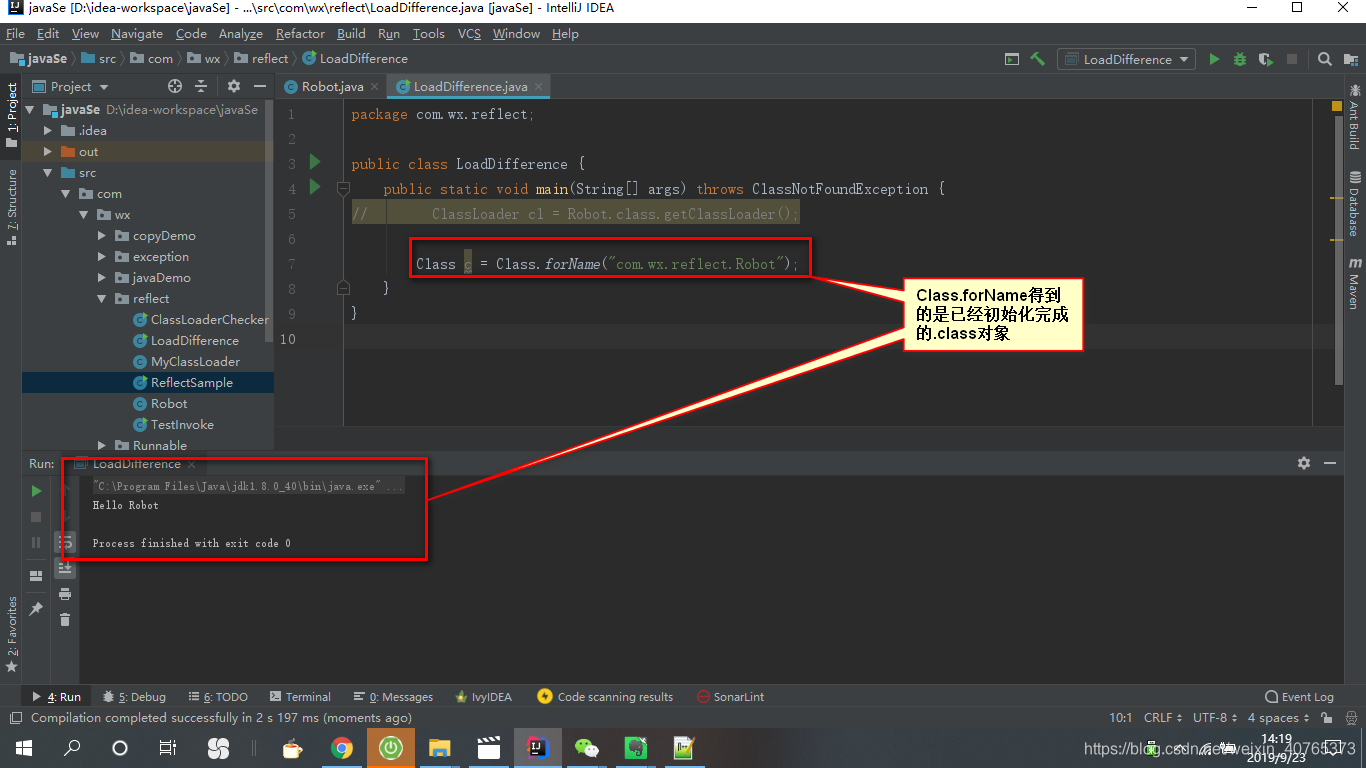
Task: Select TestInvoke in project tree
Action: pos(182,425)
